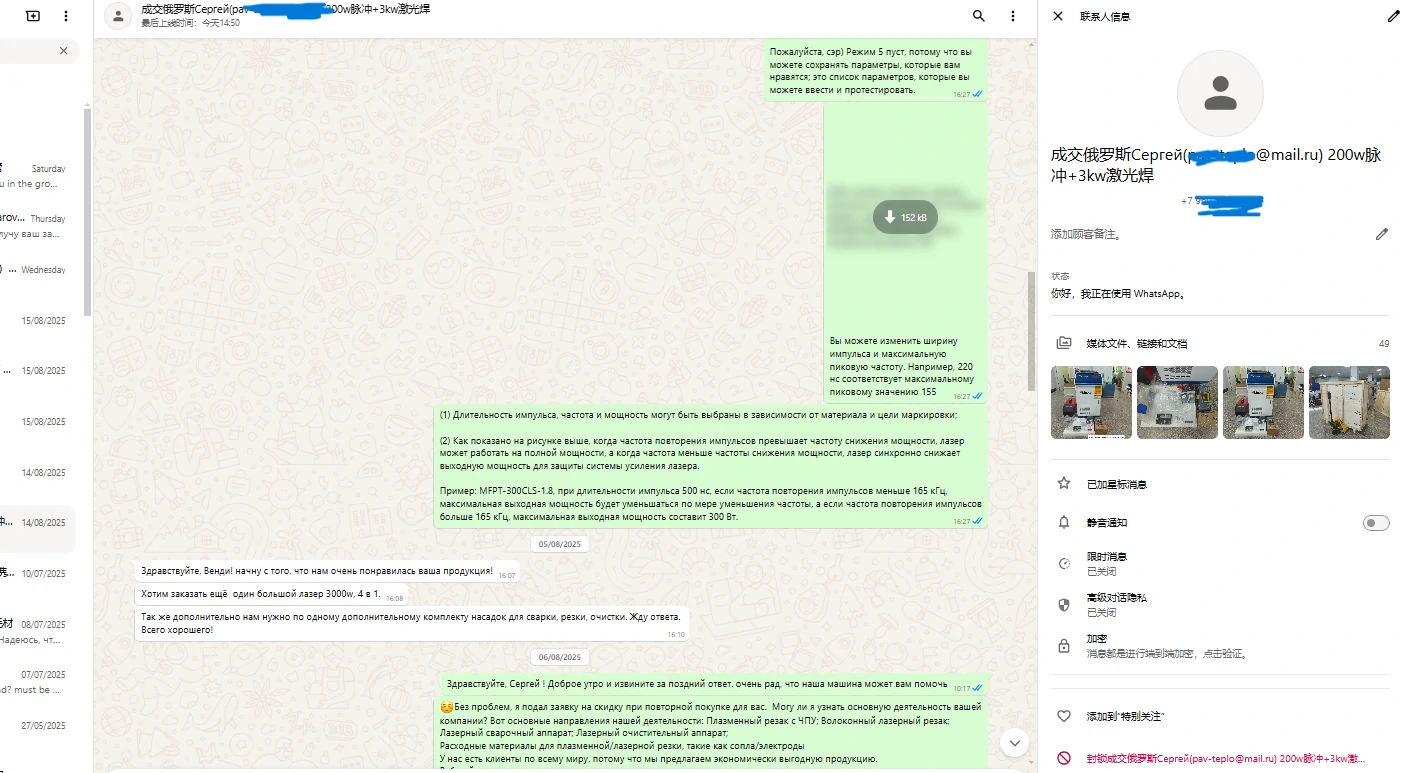
Task: Open advanced chat privacy (高级对话隐私)
Action: click(1117, 604)
